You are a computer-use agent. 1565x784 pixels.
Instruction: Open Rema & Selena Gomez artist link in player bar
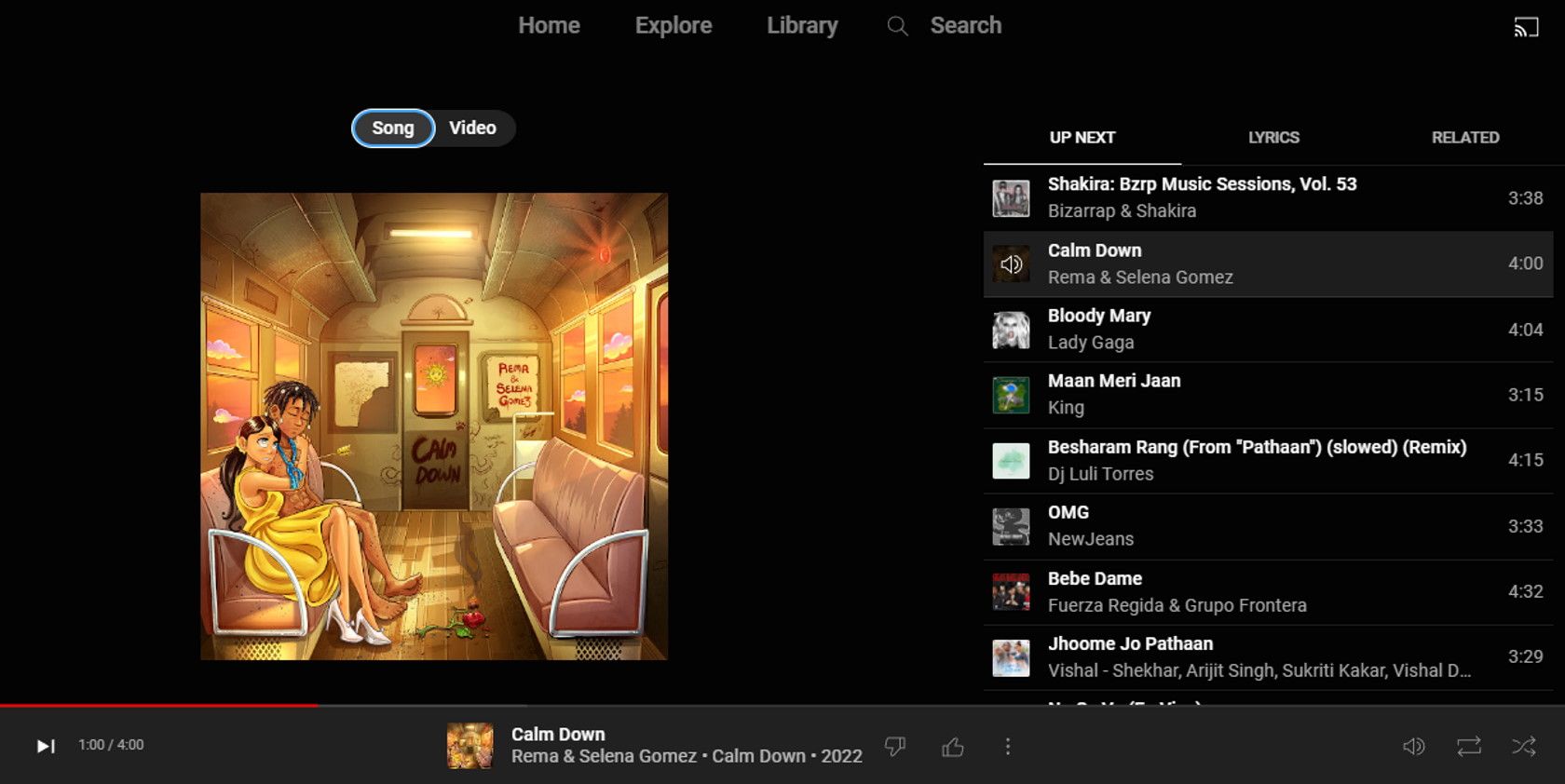(x=604, y=757)
